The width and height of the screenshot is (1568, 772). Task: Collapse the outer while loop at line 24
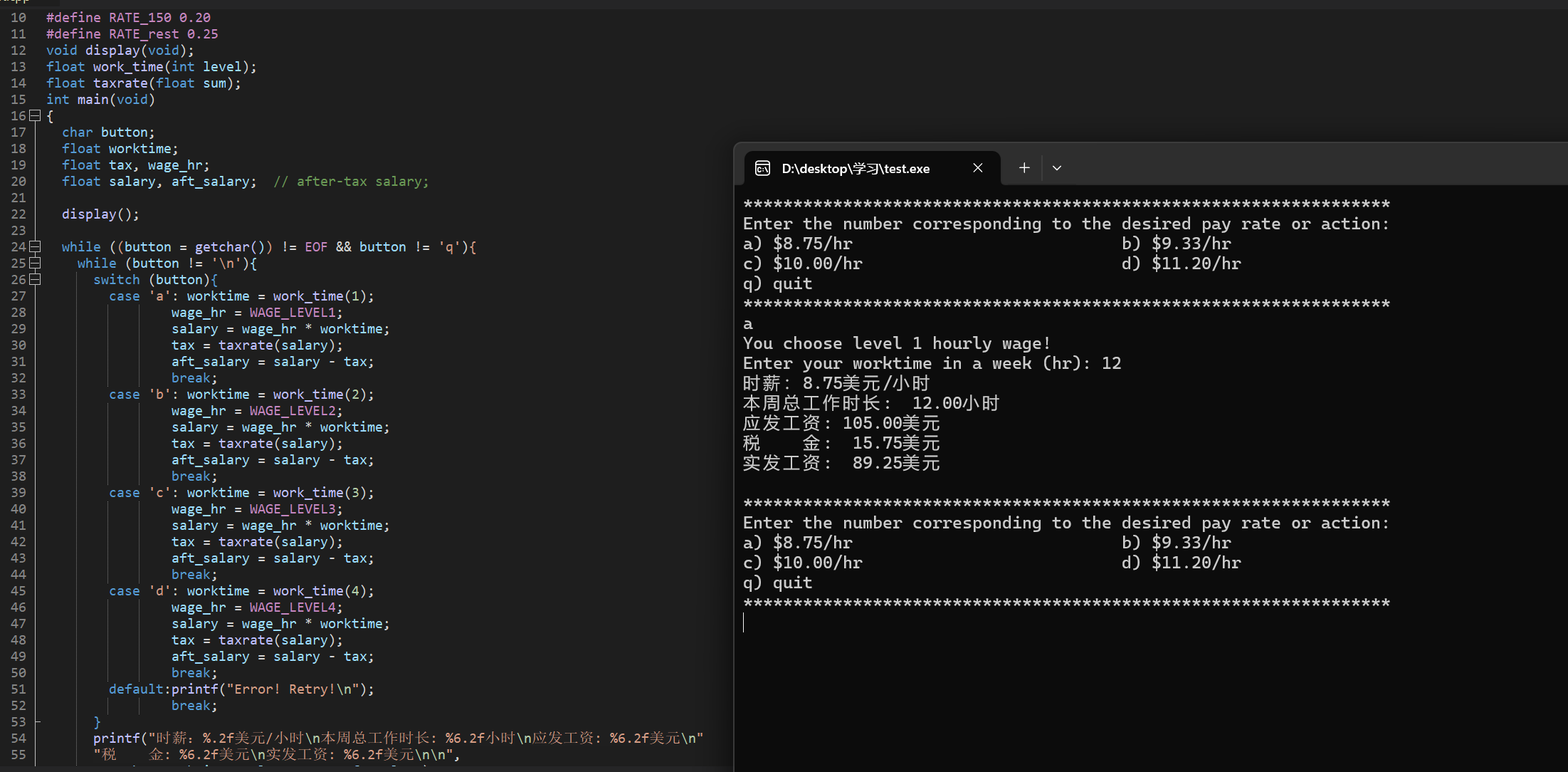click(x=35, y=246)
